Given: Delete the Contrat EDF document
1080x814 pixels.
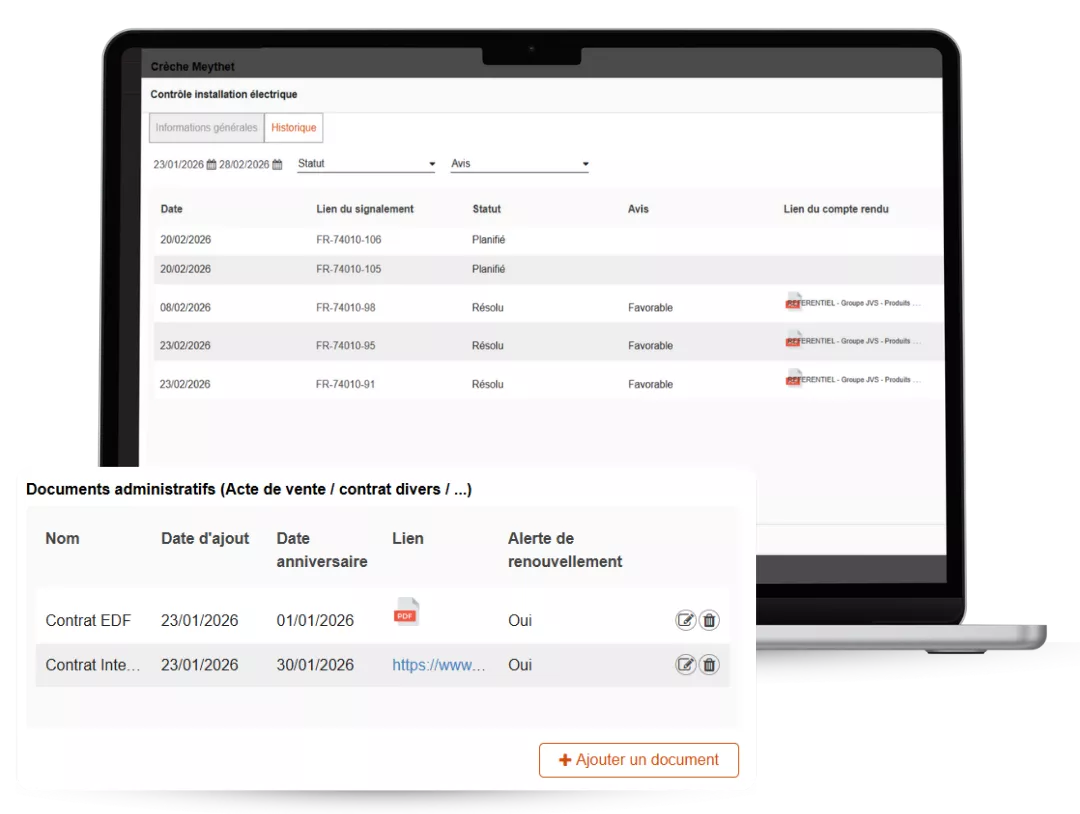Looking at the screenshot, I should [709, 621].
